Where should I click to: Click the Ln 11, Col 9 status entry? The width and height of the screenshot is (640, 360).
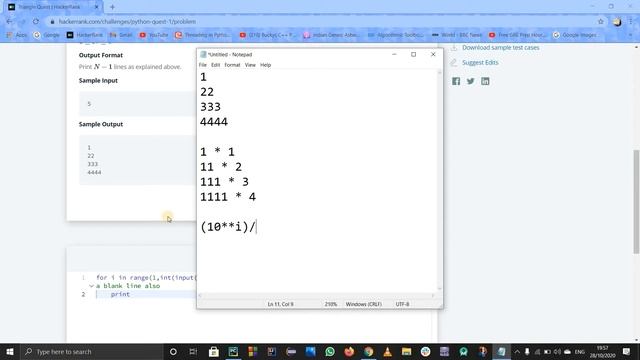[280, 304]
